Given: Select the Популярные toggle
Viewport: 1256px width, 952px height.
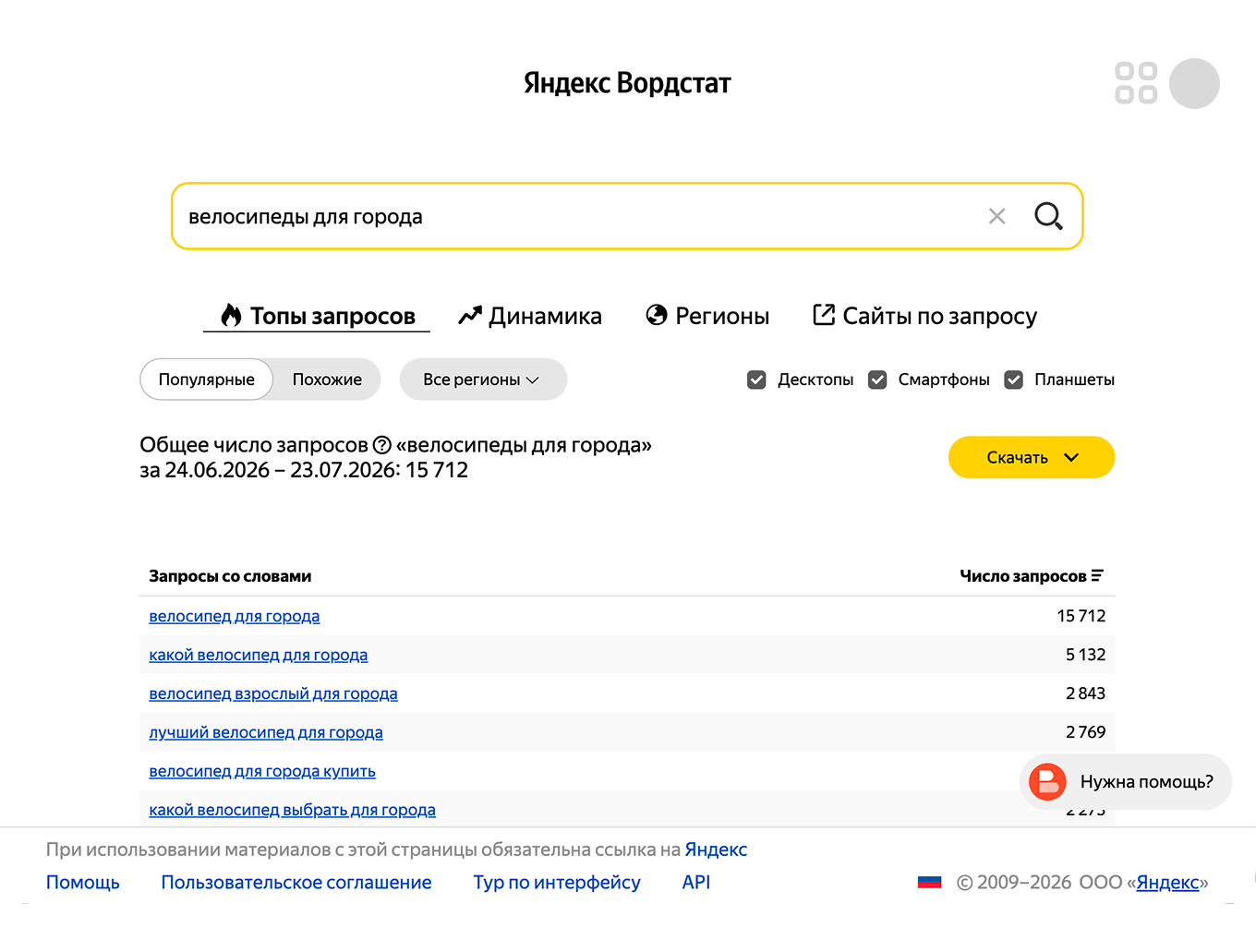Looking at the screenshot, I should pos(206,380).
